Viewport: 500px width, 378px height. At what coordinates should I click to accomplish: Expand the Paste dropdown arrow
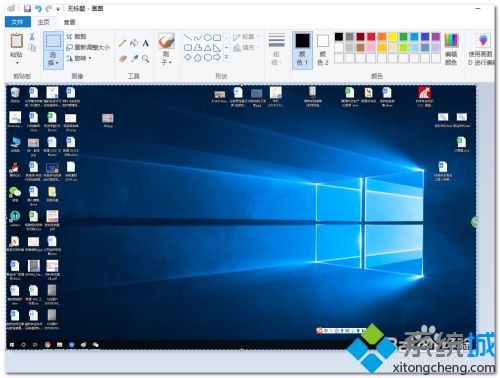pos(17,63)
